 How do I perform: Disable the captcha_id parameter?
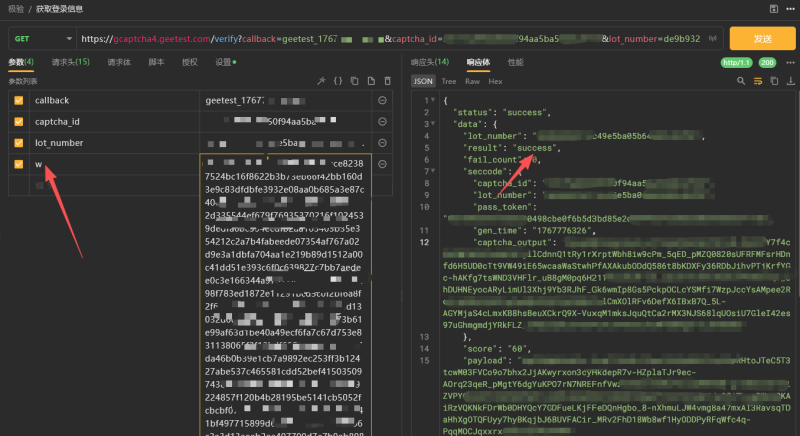point(18,122)
